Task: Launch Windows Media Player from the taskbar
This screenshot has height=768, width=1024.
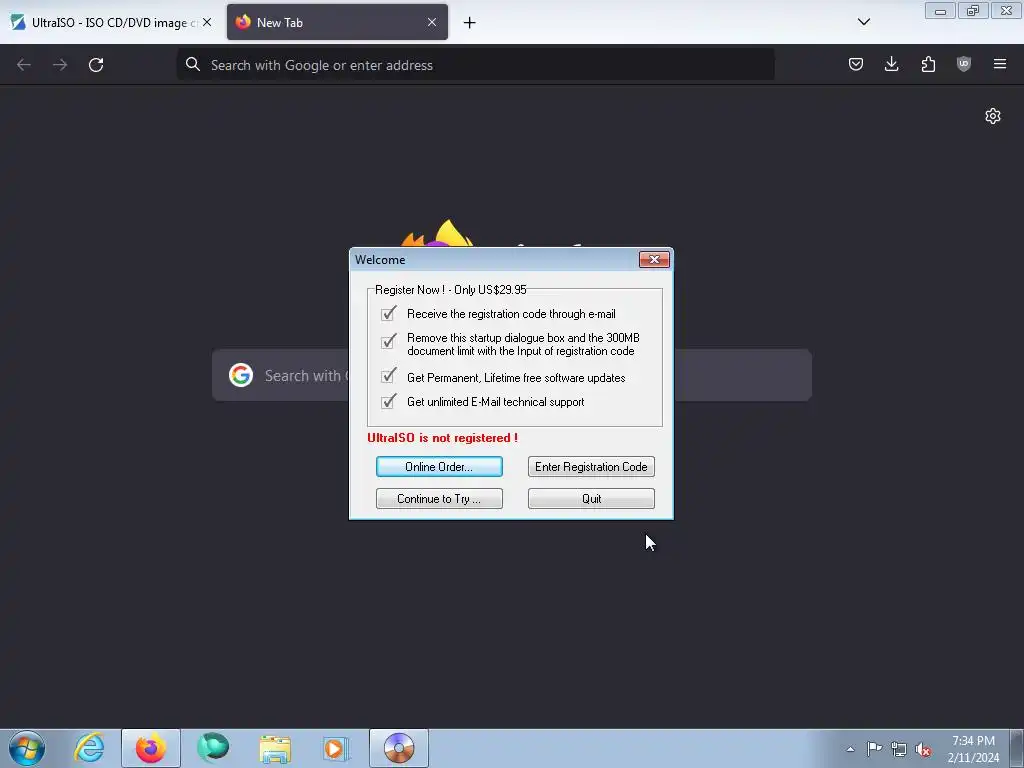Action: (336, 748)
